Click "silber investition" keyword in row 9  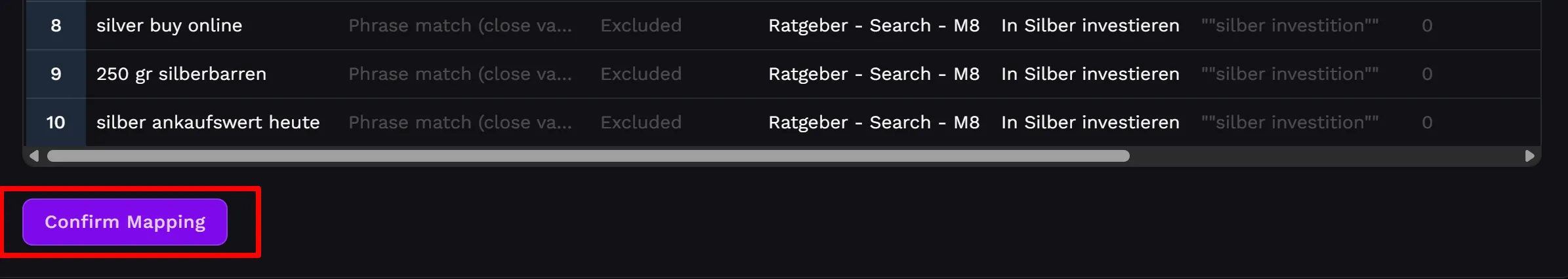[1290, 74]
